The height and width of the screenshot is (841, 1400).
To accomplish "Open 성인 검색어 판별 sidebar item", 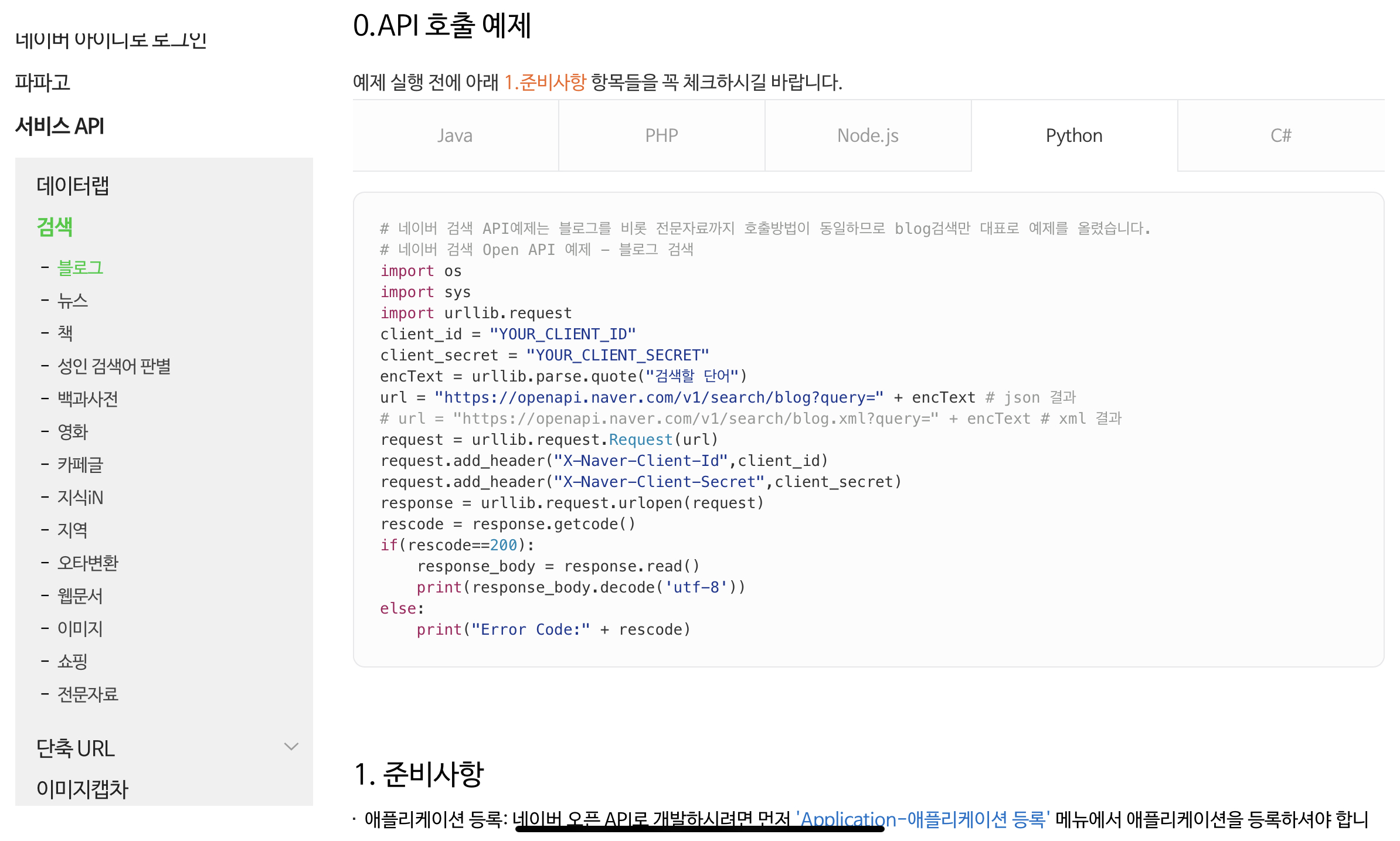I will (x=114, y=366).
